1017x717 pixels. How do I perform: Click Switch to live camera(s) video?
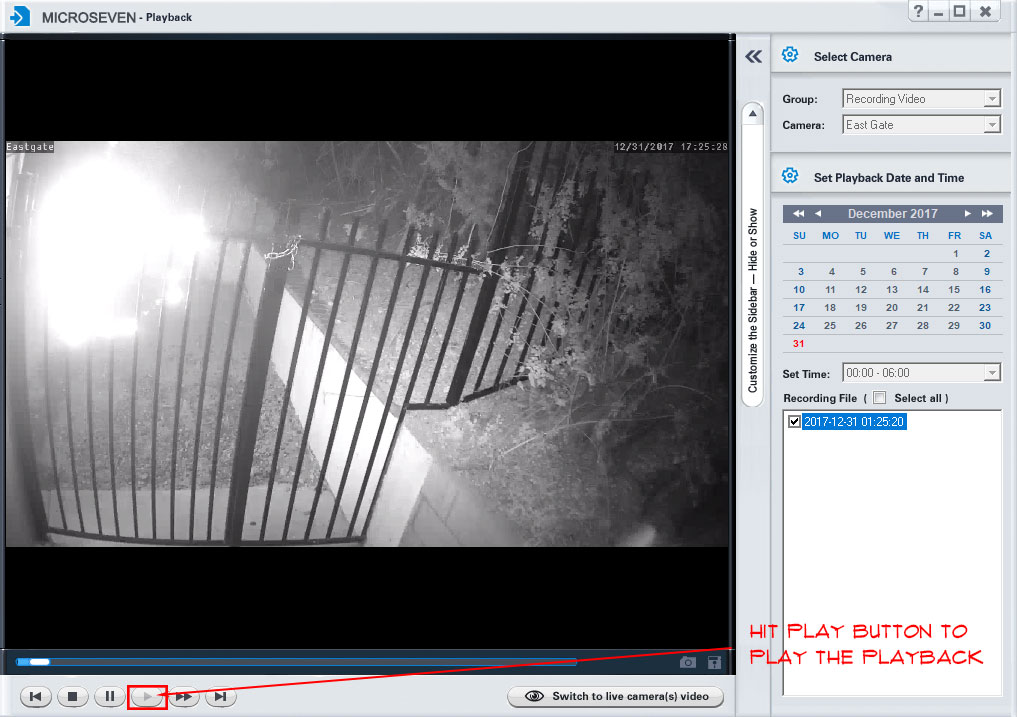tap(615, 696)
